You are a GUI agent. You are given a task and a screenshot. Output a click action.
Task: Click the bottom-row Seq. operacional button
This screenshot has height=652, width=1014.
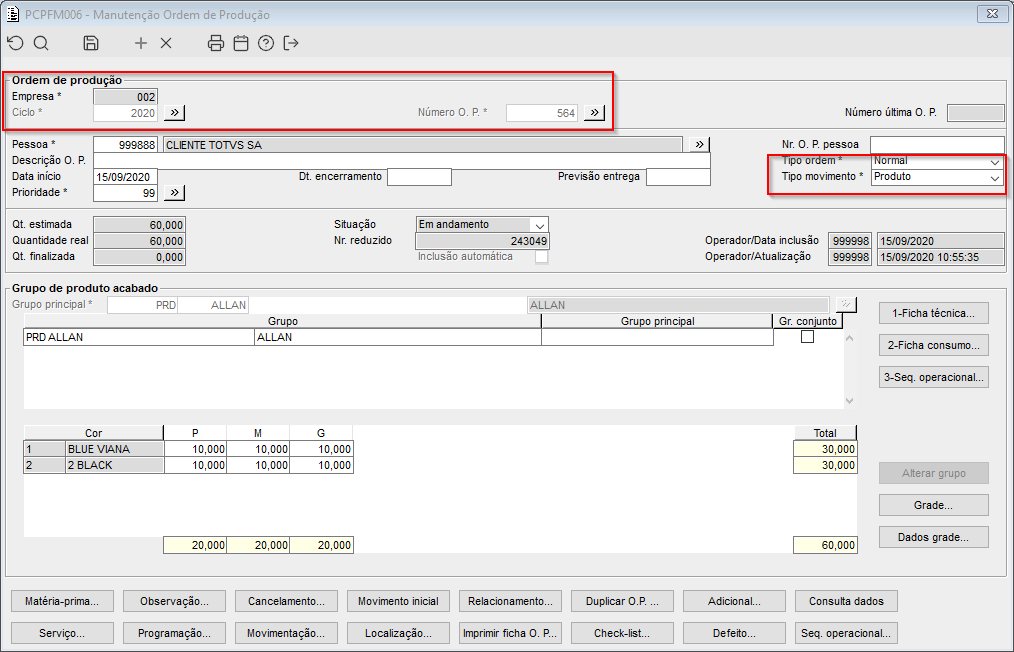tap(846, 633)
